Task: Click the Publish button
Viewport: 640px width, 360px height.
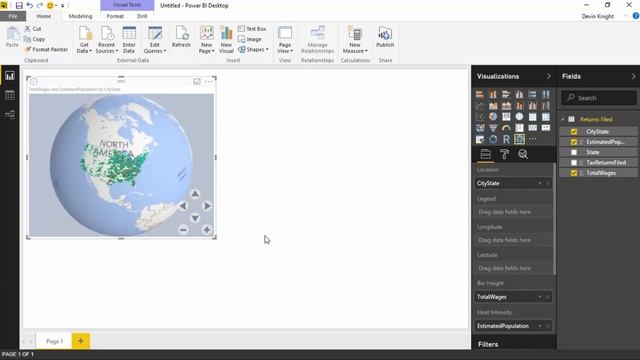Action: coord(385,37)
